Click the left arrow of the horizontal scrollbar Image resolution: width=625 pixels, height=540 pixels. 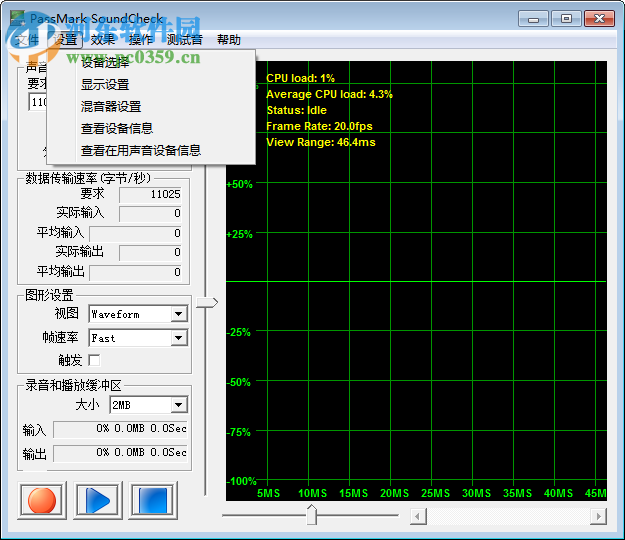click(418, 516)
